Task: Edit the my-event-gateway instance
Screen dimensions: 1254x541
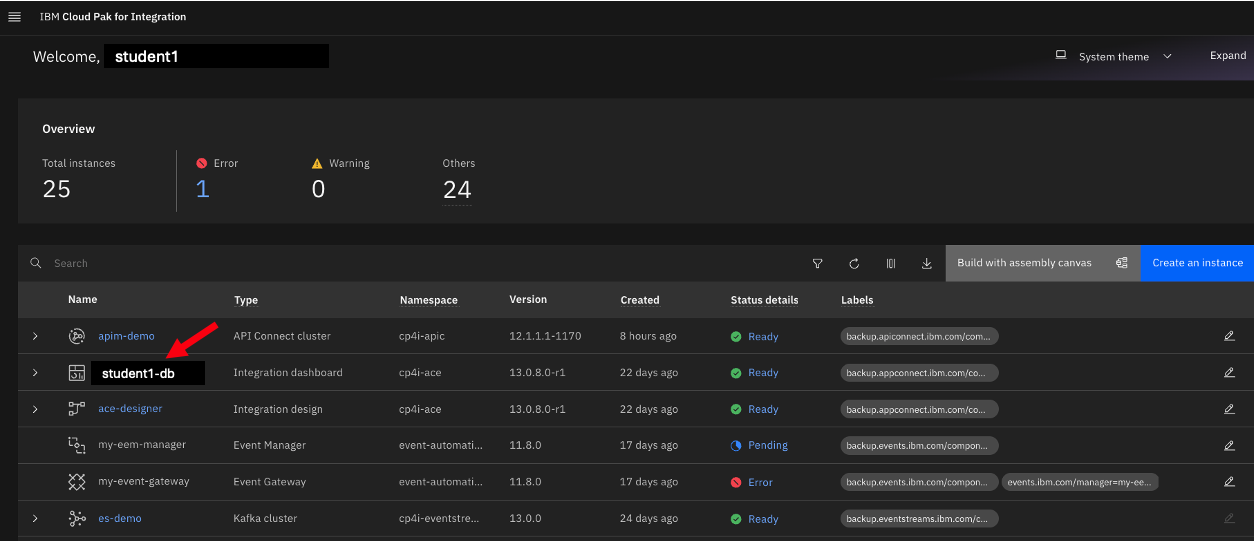Action: coord(1230,482)
